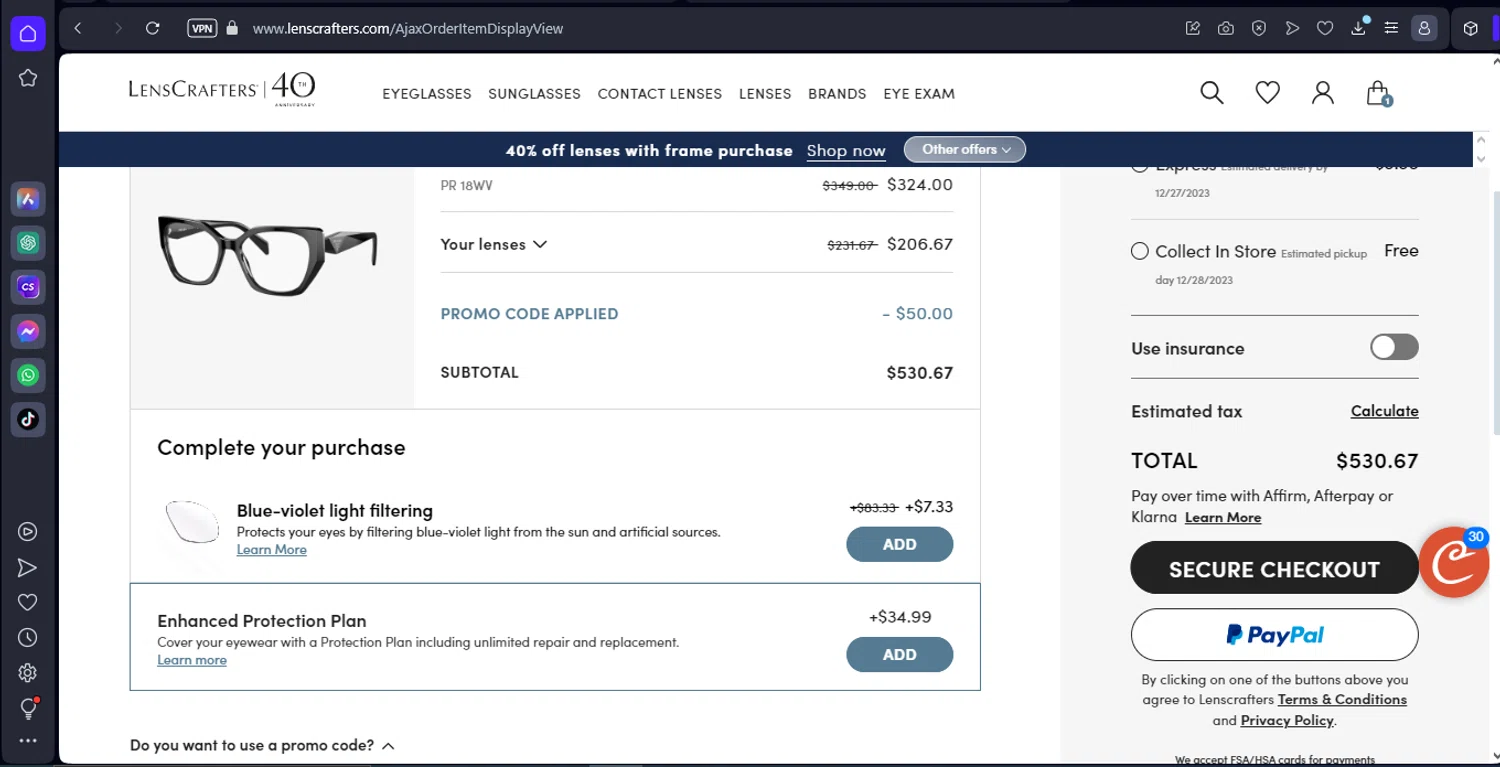This screenshot has height=767, width=1500.
Task: Open Opera settings gear icon
Action: pyautogui.click(x=28, y=673)
